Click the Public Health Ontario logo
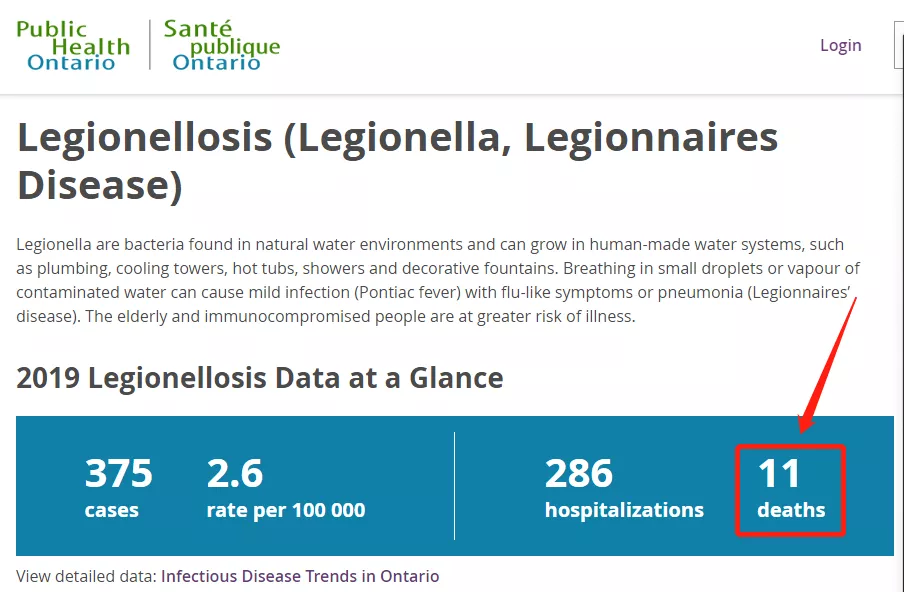904x592 pixels. coord(73,46)
